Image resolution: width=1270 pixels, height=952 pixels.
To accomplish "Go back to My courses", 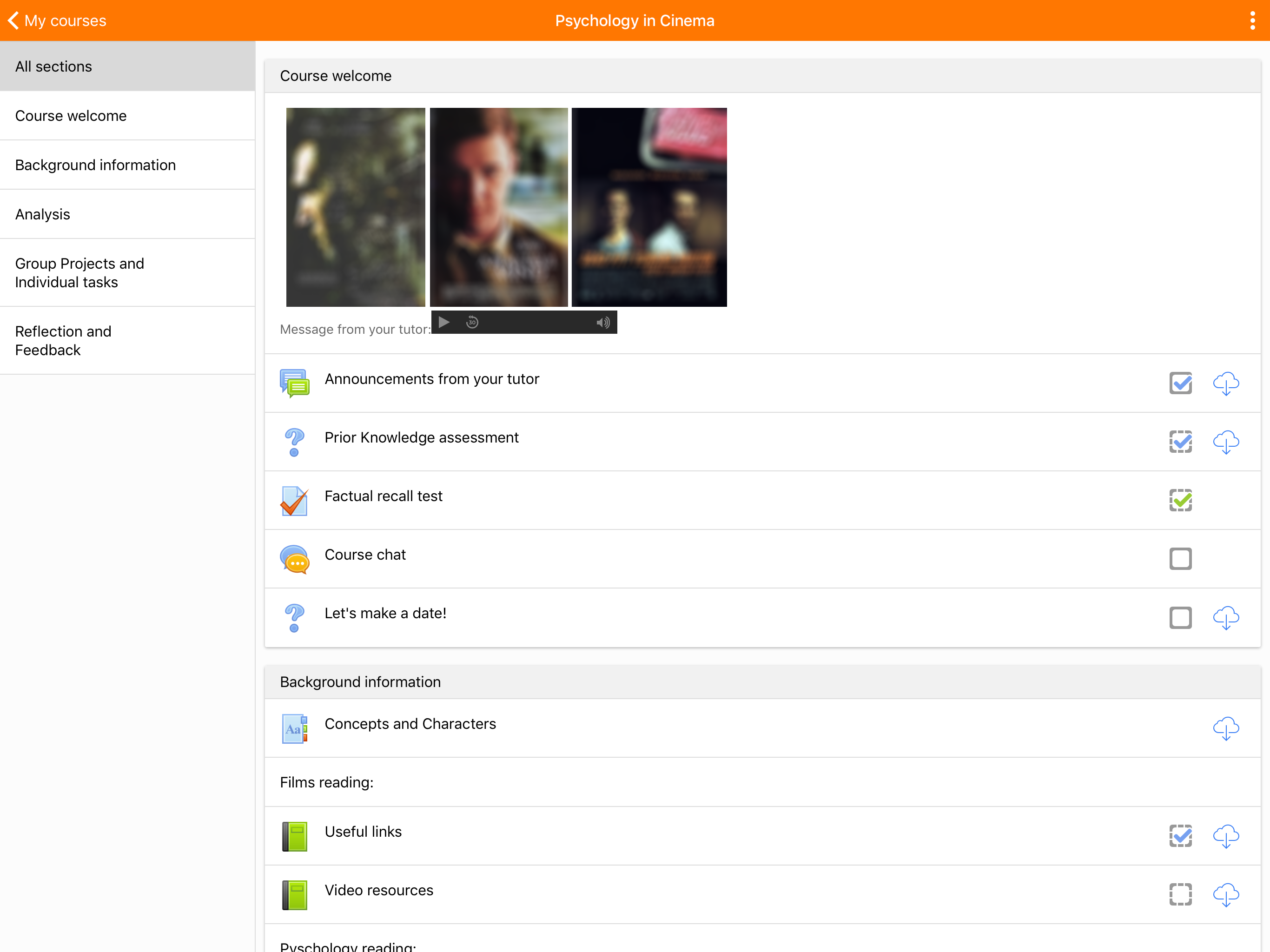I will pyautogui.click(x=58, y=20).
